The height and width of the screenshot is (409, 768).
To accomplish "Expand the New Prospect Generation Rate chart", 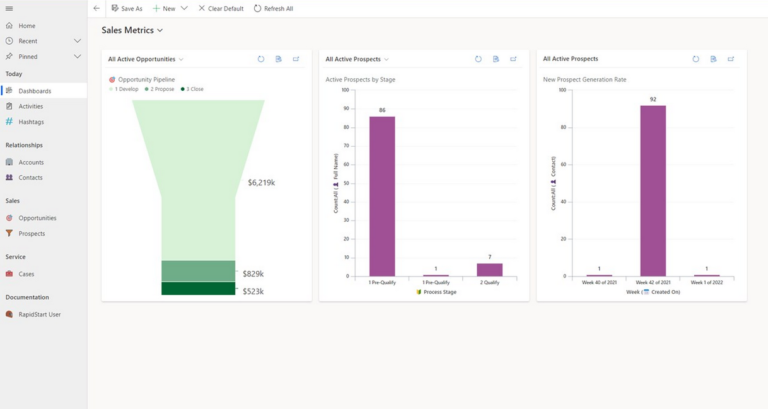I will (731, 59).
